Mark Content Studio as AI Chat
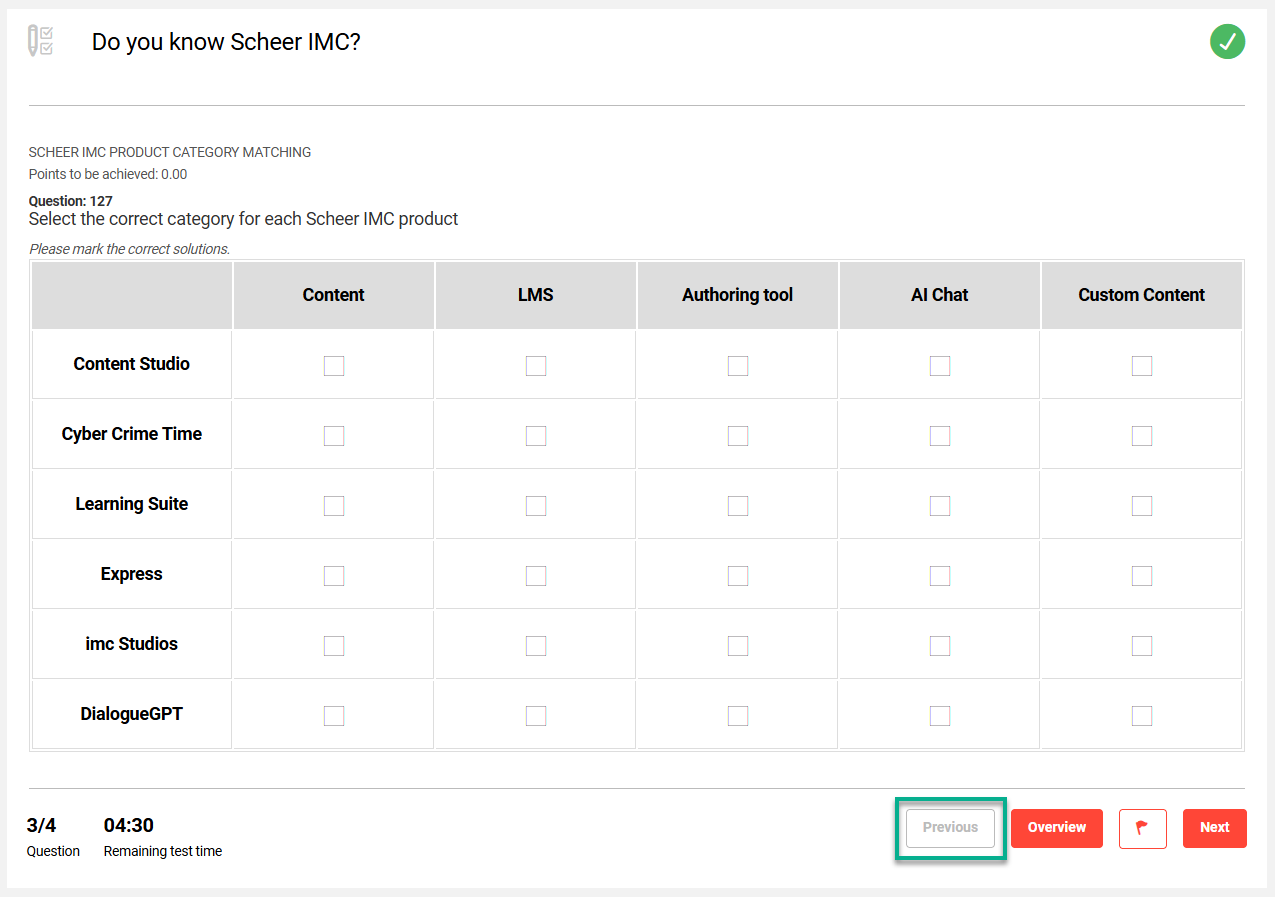 pos(940,366)
